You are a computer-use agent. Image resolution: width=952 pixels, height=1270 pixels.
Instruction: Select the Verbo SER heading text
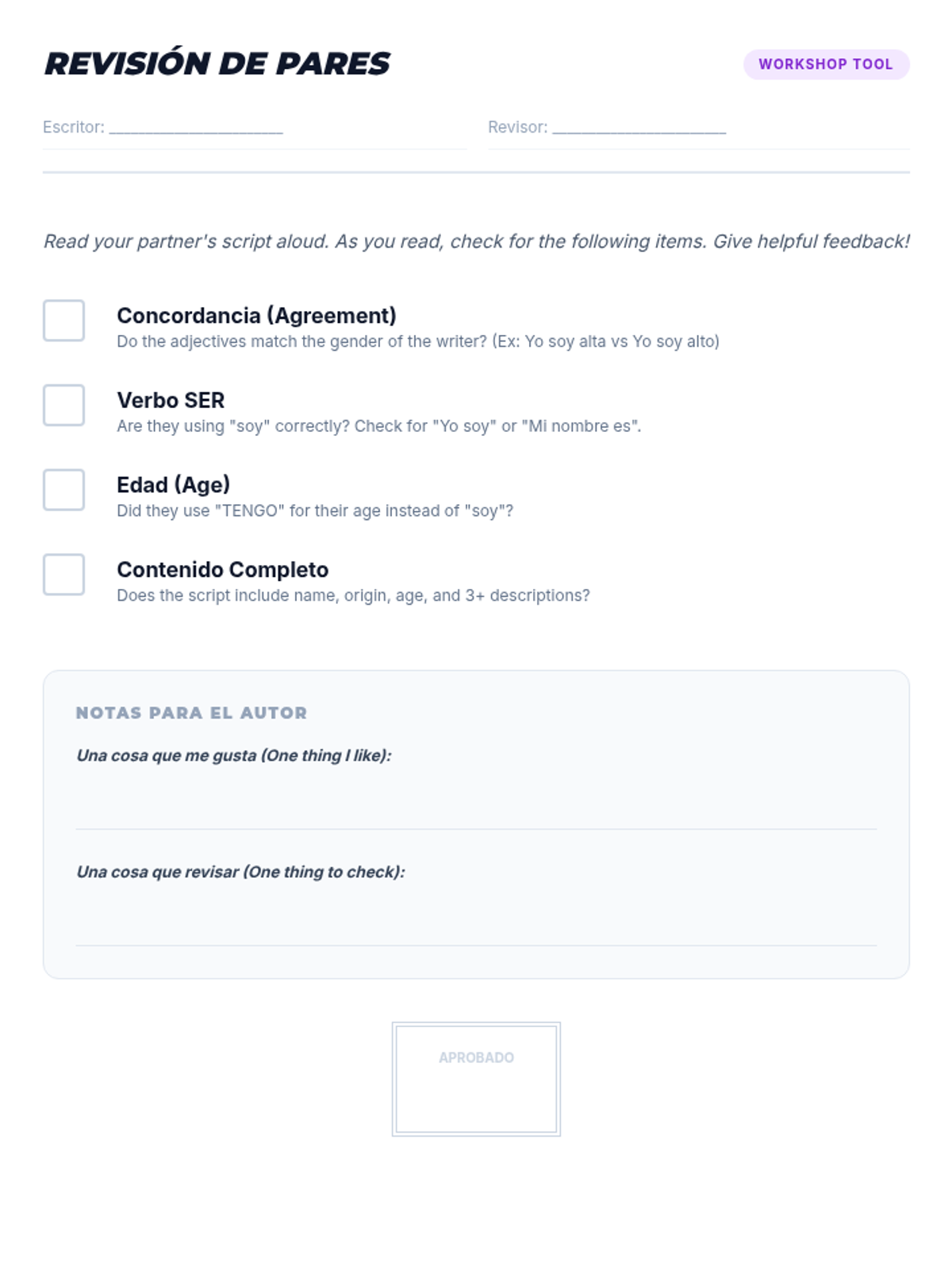[x=171, y=400]
